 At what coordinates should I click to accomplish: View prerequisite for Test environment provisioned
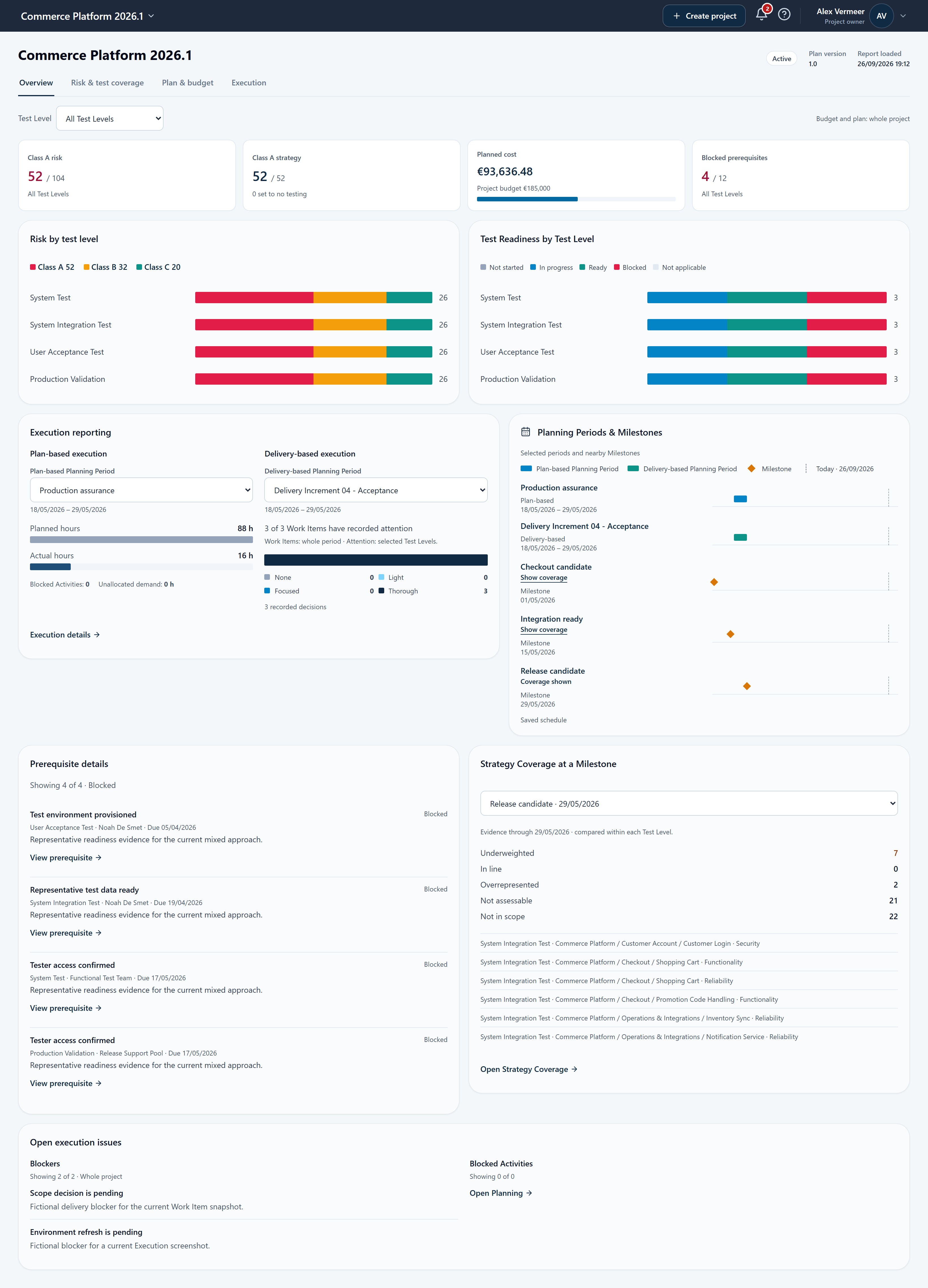[x=65, y=858]
